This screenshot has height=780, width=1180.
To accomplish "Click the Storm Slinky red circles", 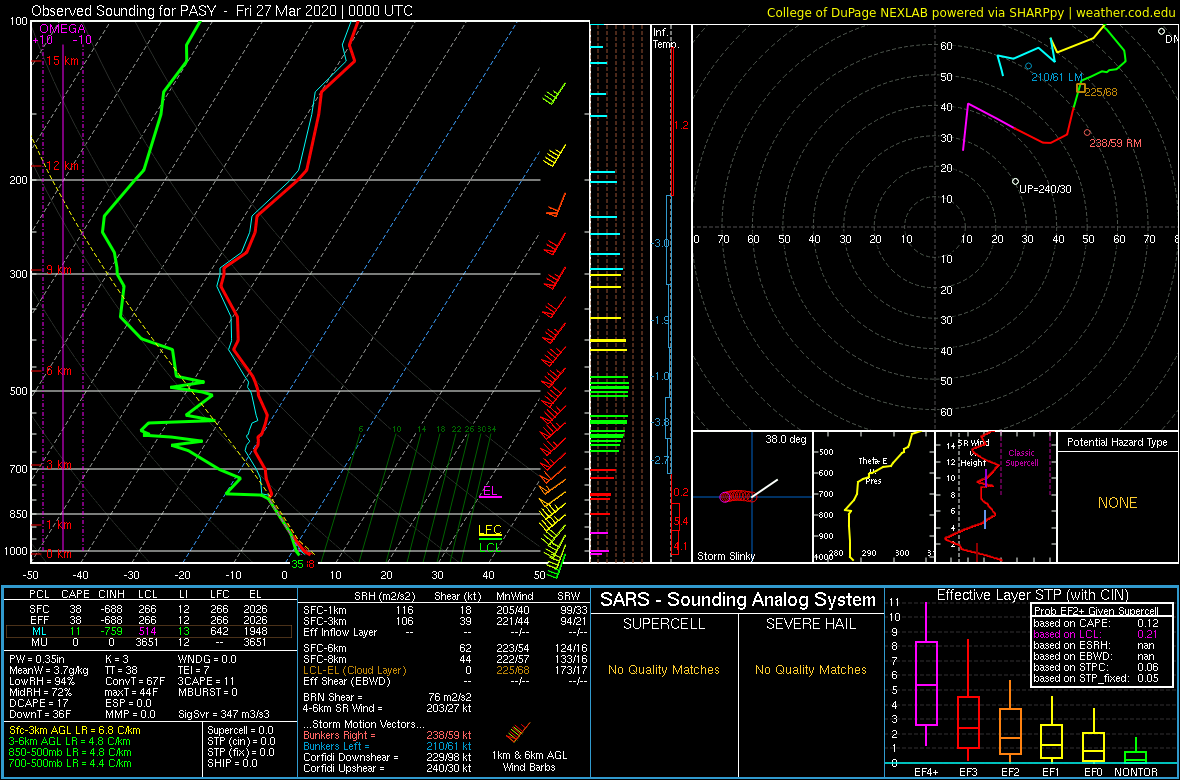I will pos(737,496).
